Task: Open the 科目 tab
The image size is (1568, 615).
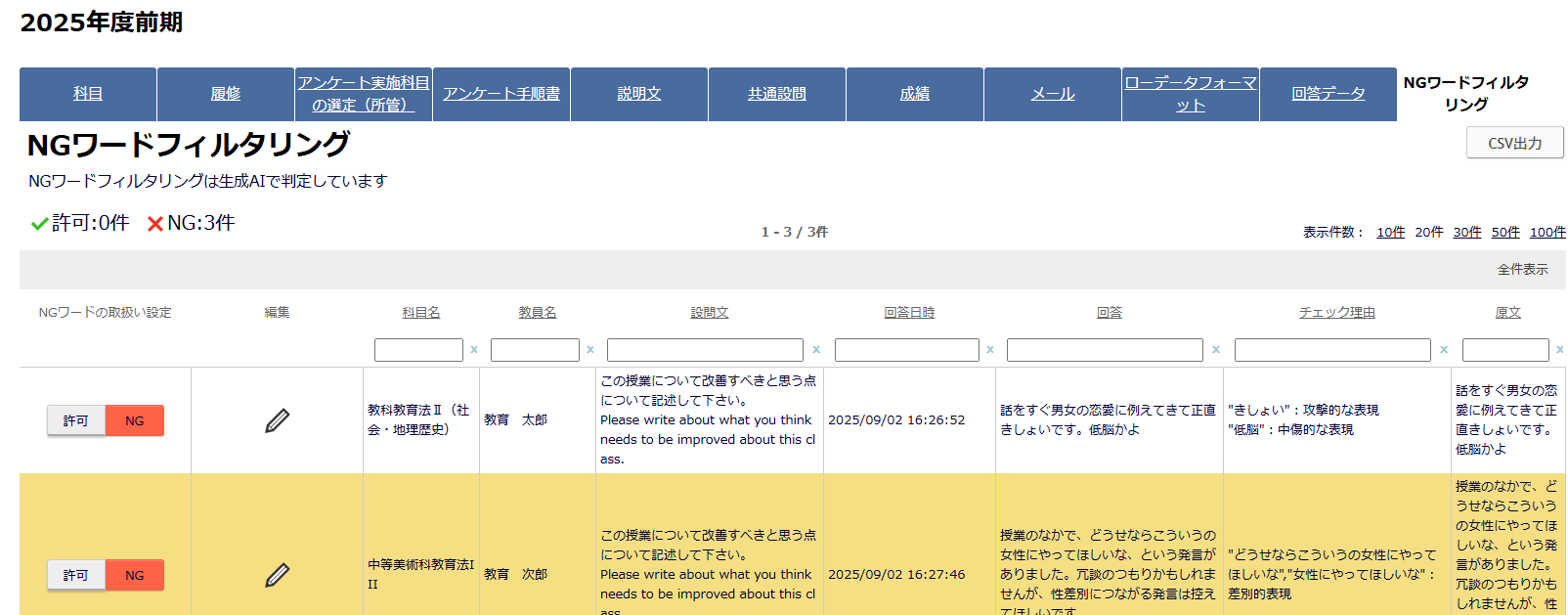Action: (x=88, y=94)
